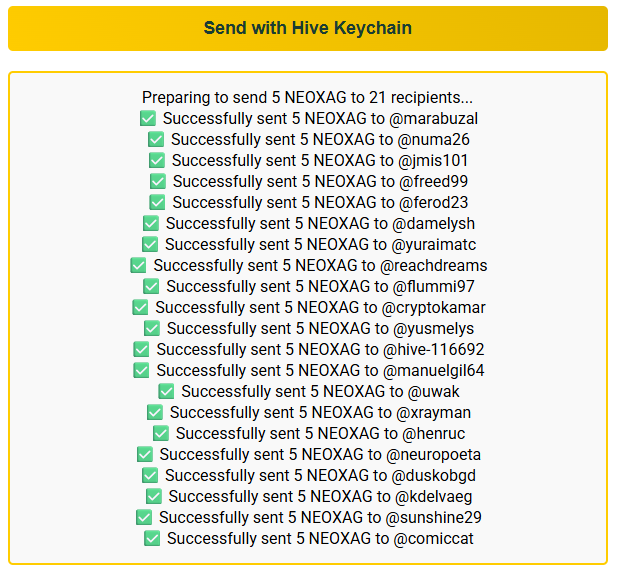Screen dimensions: 619x570
Task: Select the text 'Successfully sent 5 NEOXAG to @yuraimatc'
Action: (320, 244)
